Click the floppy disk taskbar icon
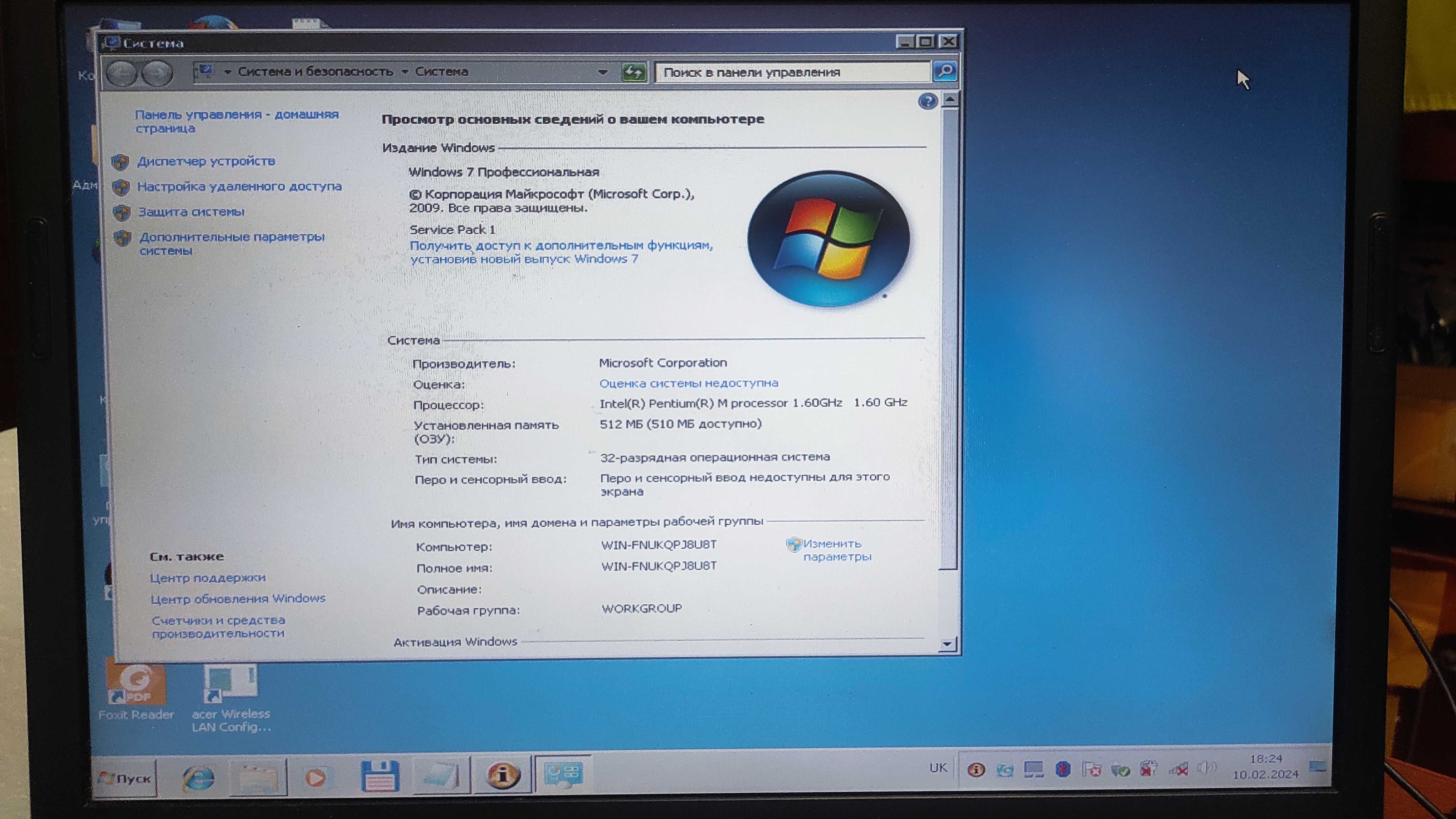 tap(380, 776)
